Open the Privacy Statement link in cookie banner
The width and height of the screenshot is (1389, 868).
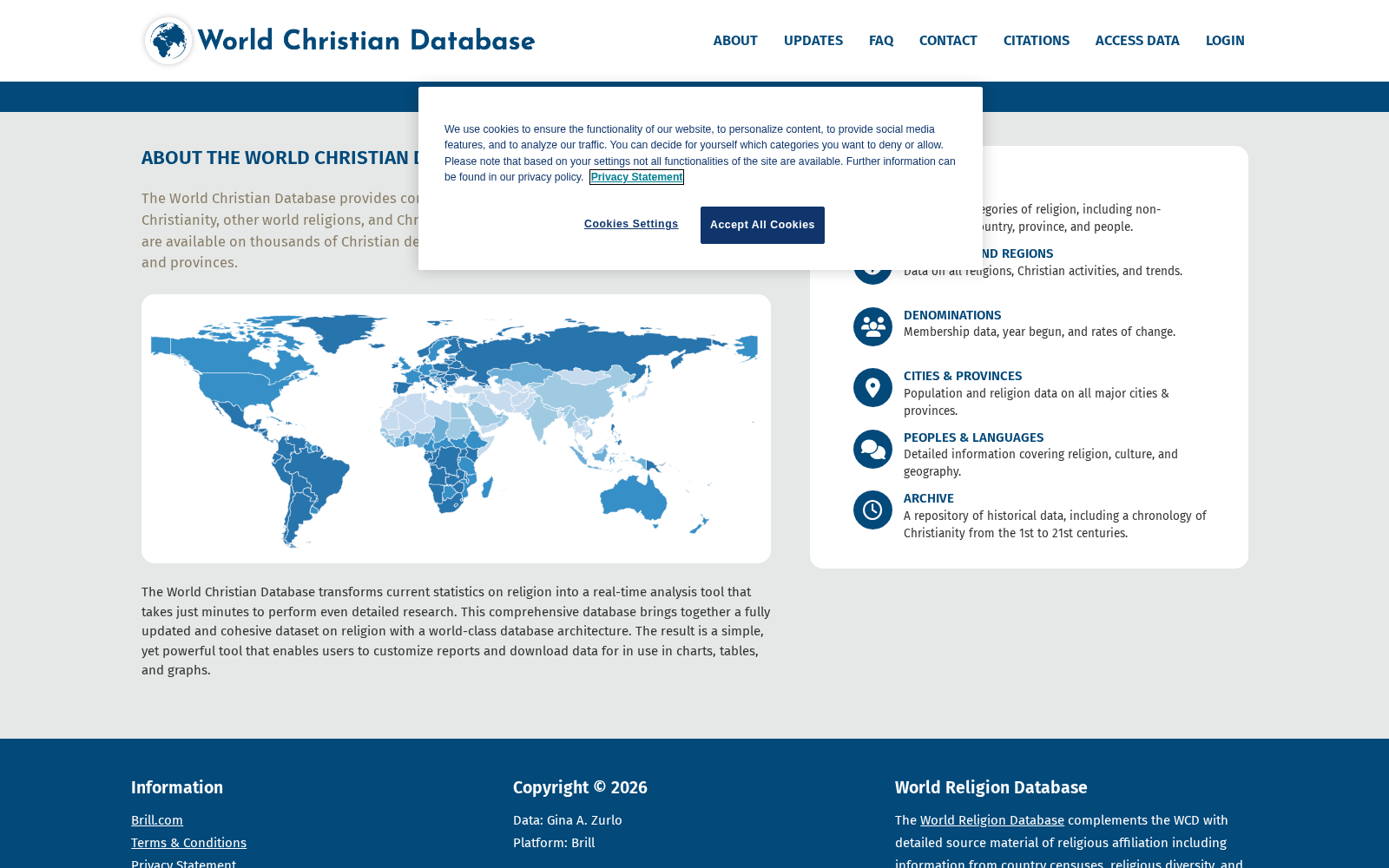(636, 177)
